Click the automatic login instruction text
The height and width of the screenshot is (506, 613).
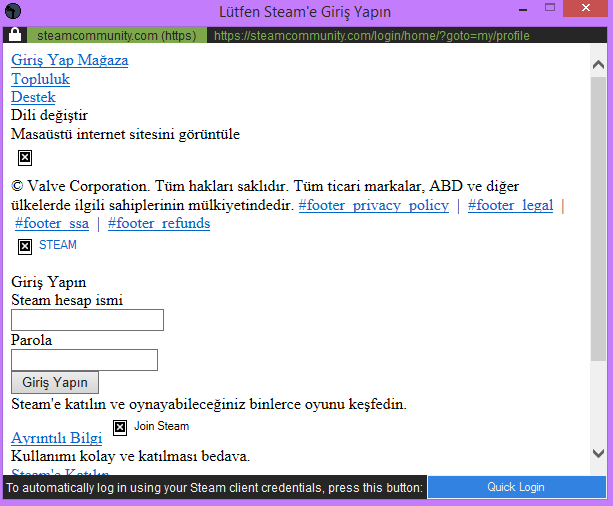coord(215,488)
